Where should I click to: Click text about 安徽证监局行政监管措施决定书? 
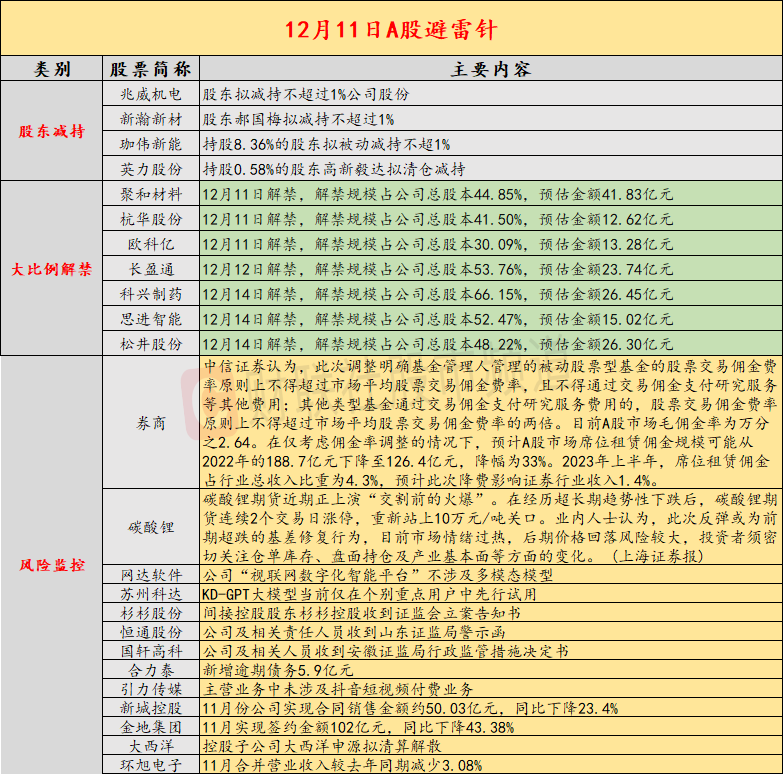(x=386, y=651)
